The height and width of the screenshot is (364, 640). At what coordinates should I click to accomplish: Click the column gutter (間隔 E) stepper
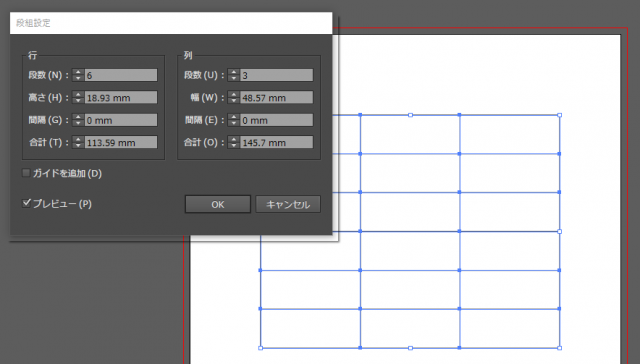coord(233,120)
